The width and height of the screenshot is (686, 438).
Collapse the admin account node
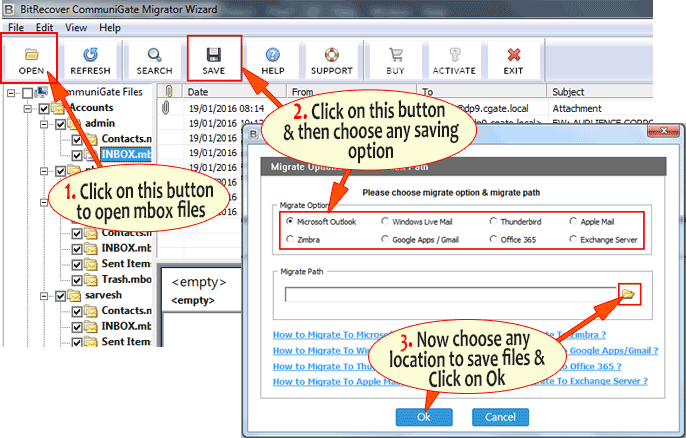click(44, 124)
